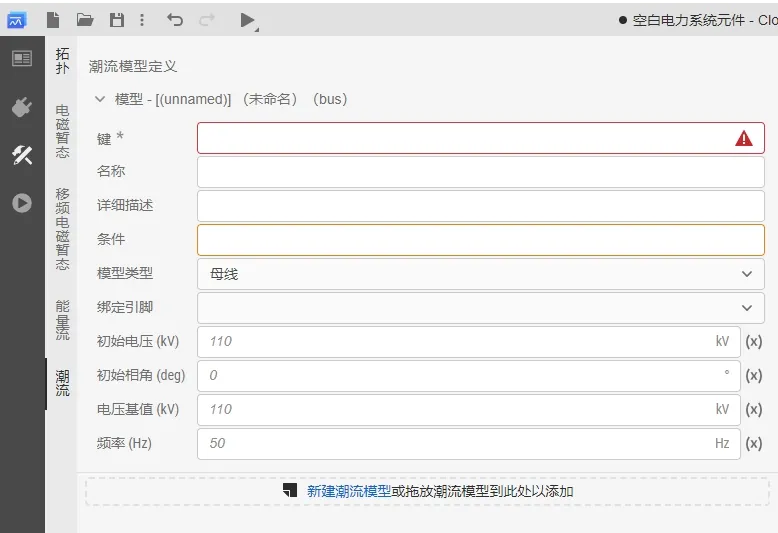Click the 初始相角 (deg) input field
Viewport: 778px width, 533px height.
pyautogui.click(x=469, y=376)
